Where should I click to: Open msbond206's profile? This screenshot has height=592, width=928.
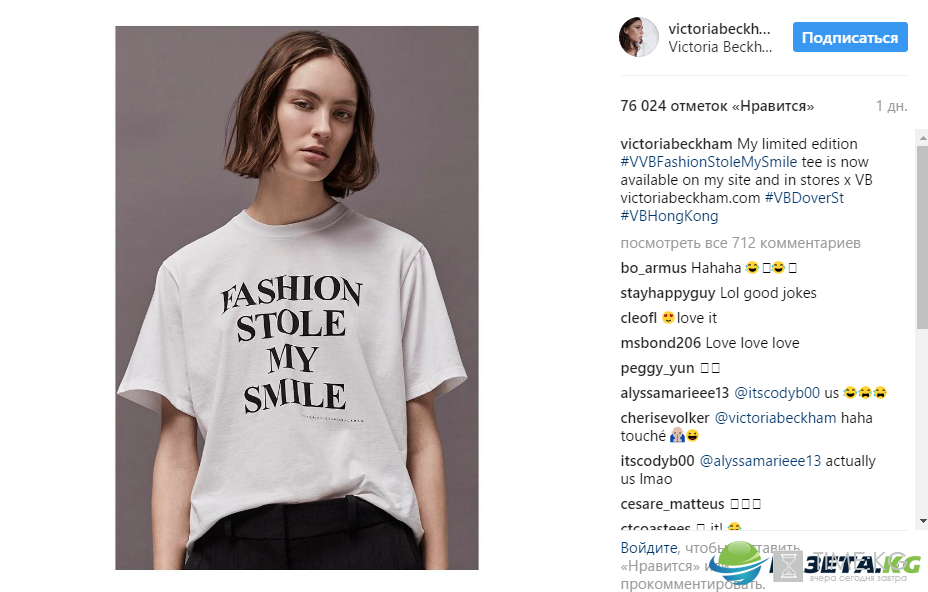coord(660,343)
